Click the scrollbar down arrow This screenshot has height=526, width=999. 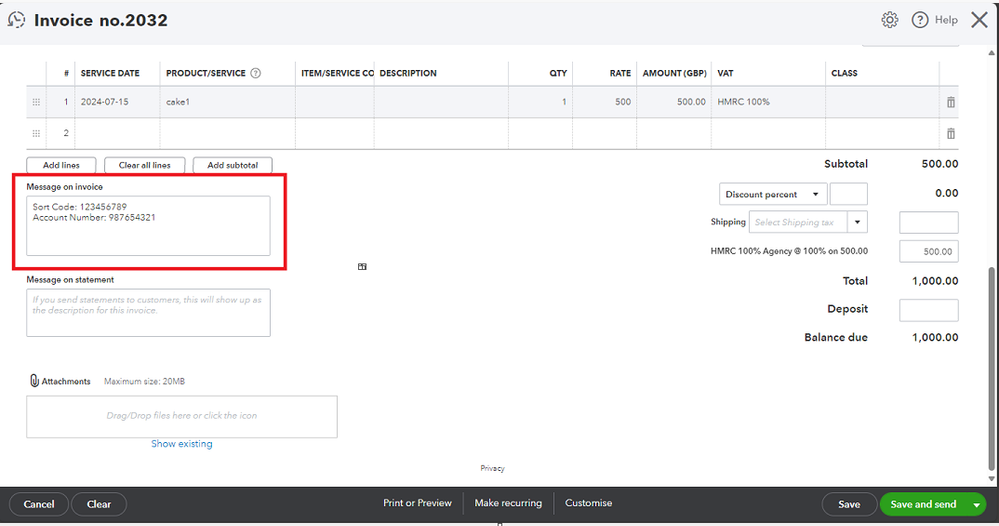tap(991, 479)
